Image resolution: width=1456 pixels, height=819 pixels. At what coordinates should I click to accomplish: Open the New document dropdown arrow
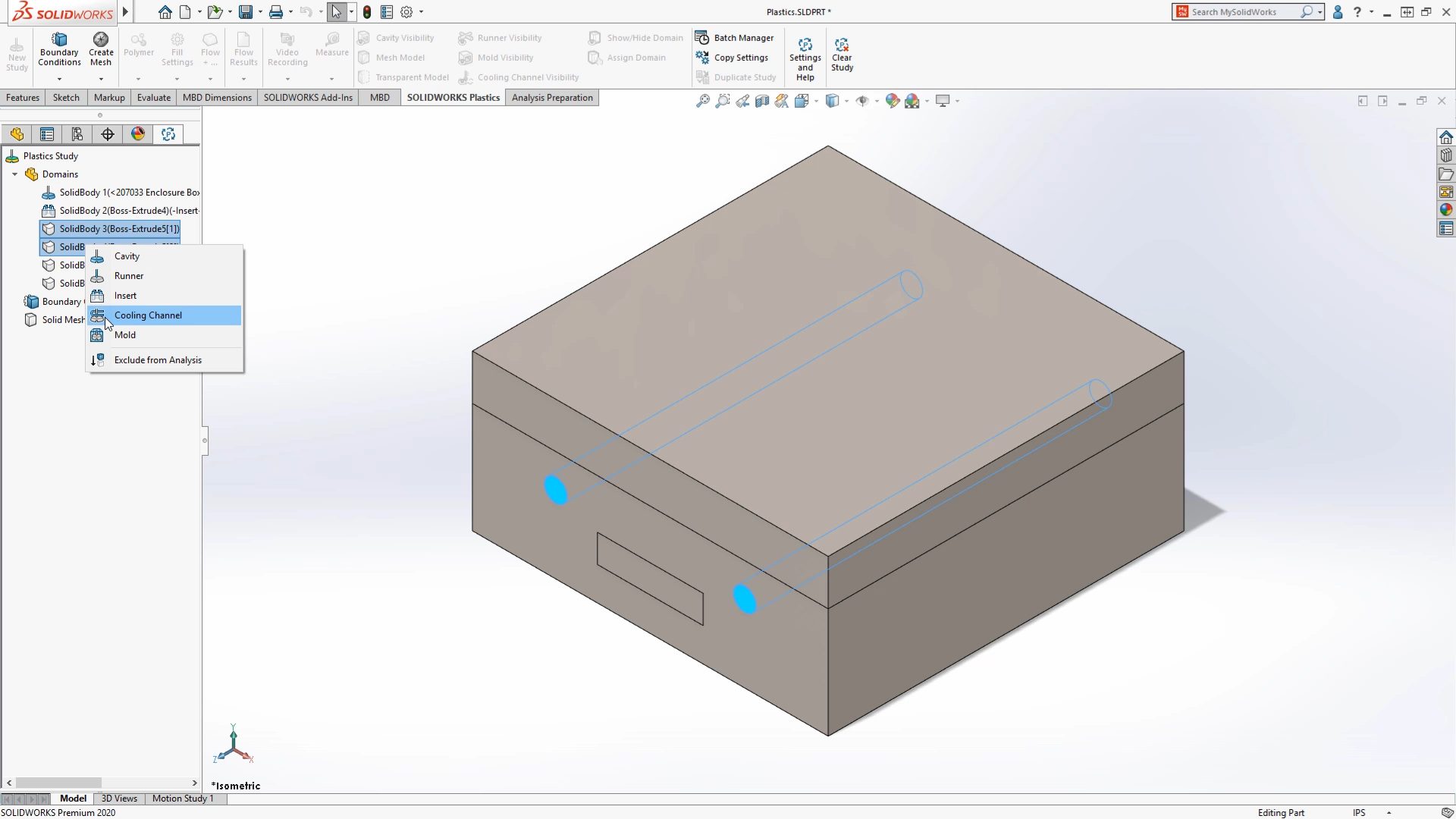point(199,12)
